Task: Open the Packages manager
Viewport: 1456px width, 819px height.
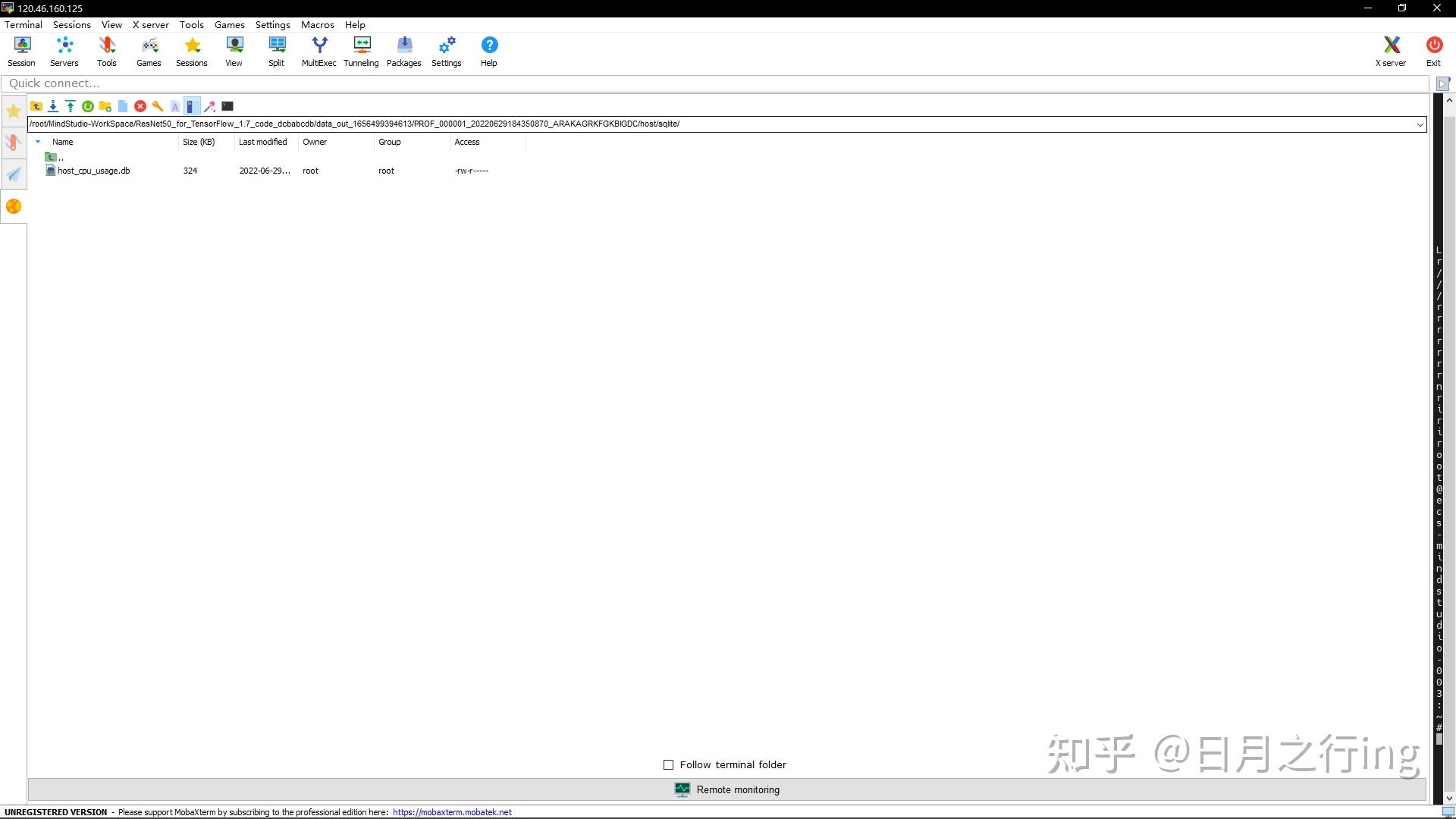Action: click(403, 50)
